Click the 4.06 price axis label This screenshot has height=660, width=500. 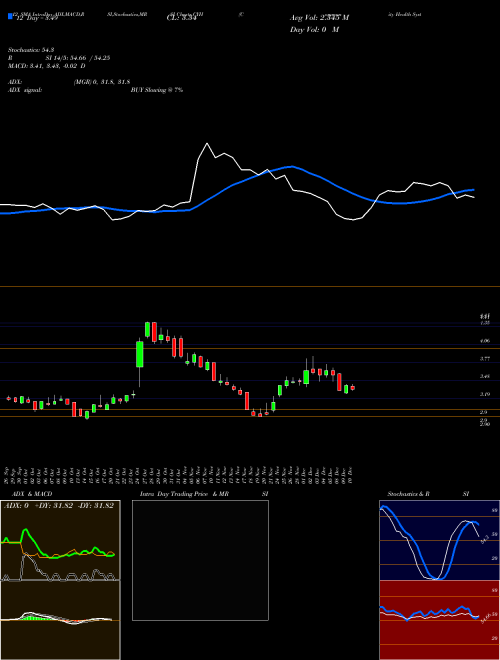coord(484,341)
